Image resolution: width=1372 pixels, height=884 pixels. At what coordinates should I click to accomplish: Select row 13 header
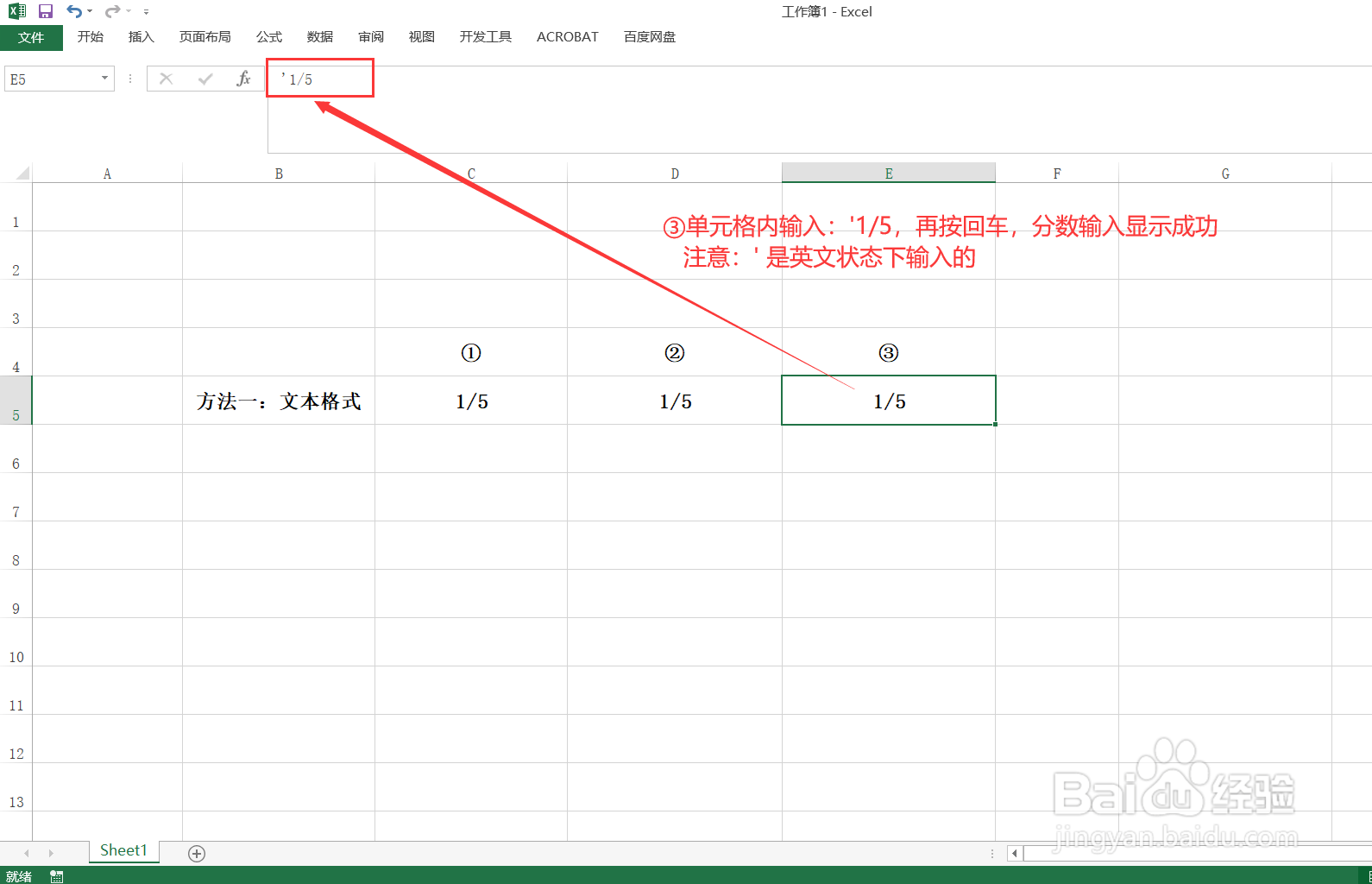tap(16, 787)
